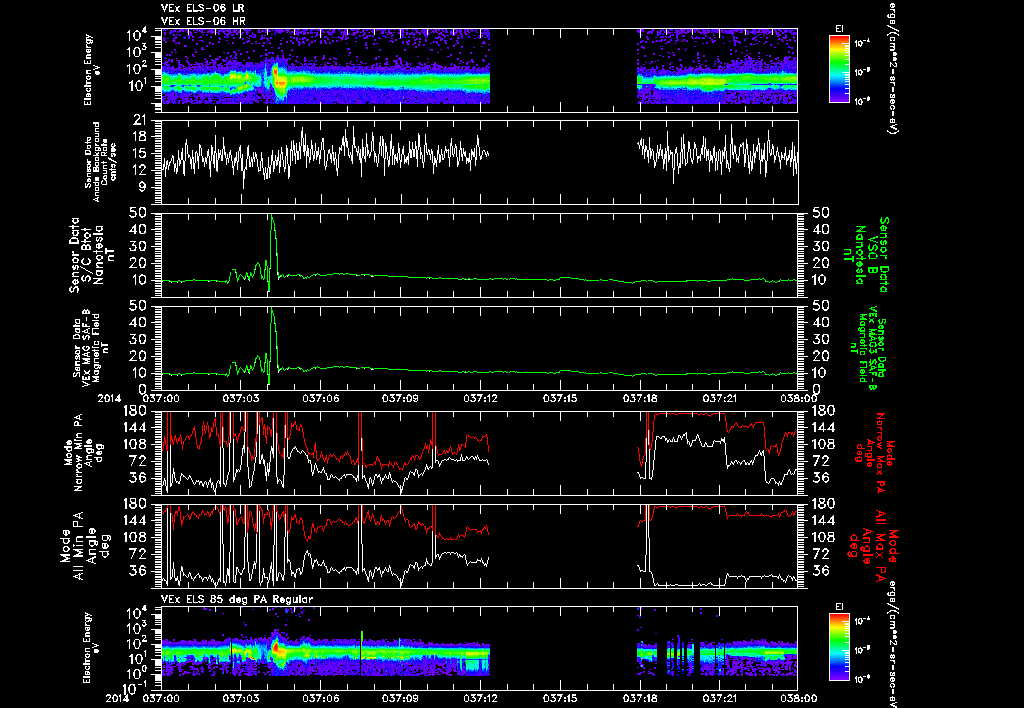1024x708 pixels.
Task: Click 'Electron Energy eV' label of ELS-06 spectrogram
Action: [91, 70]
